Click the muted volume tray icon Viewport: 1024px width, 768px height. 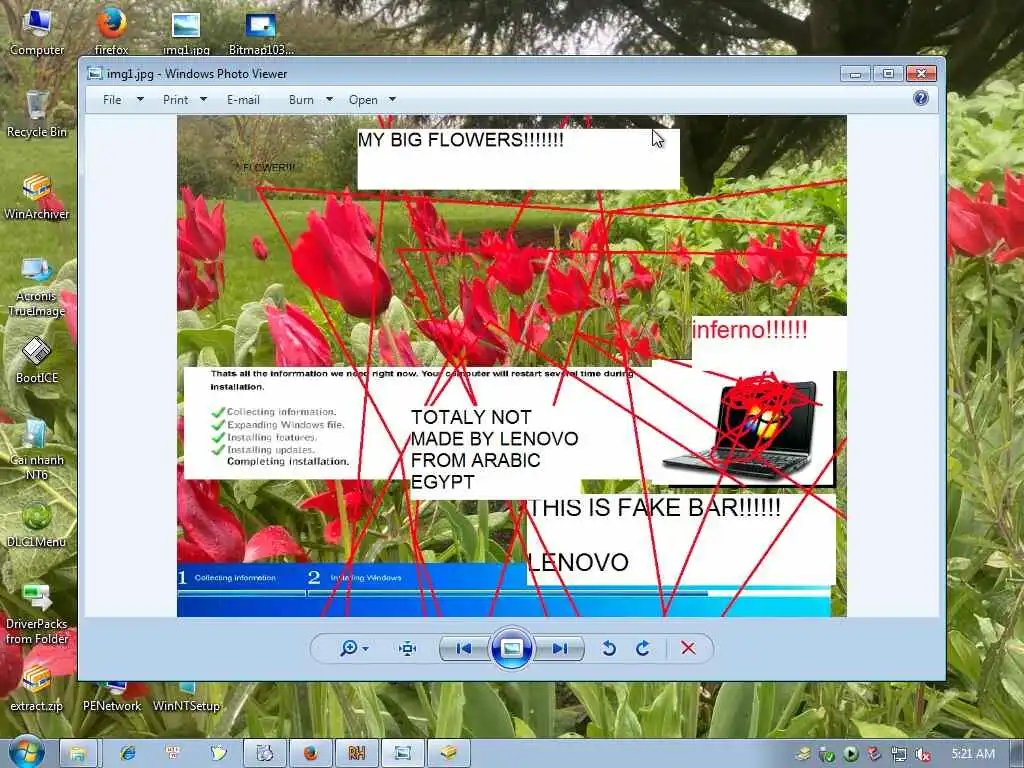click(x=922, y=754)
